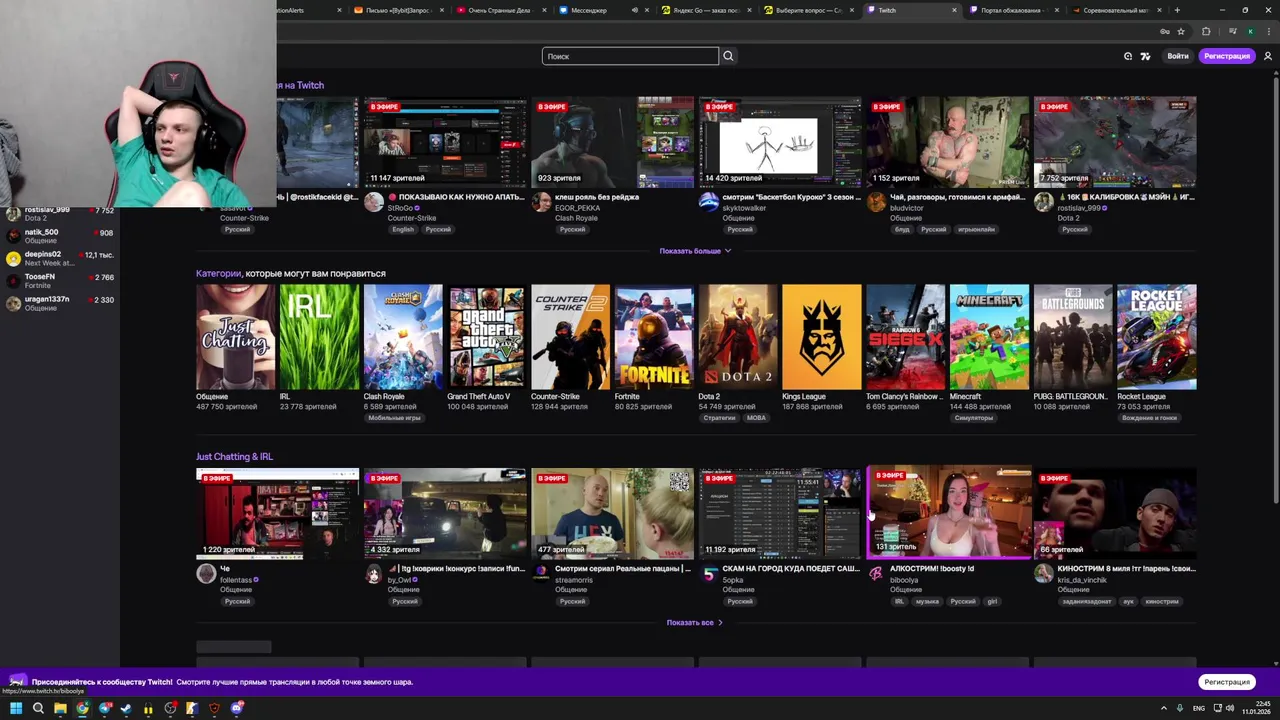Click the Войти login button
This screenshot has height=720, width=1280.
click(x=1178, y=56)
